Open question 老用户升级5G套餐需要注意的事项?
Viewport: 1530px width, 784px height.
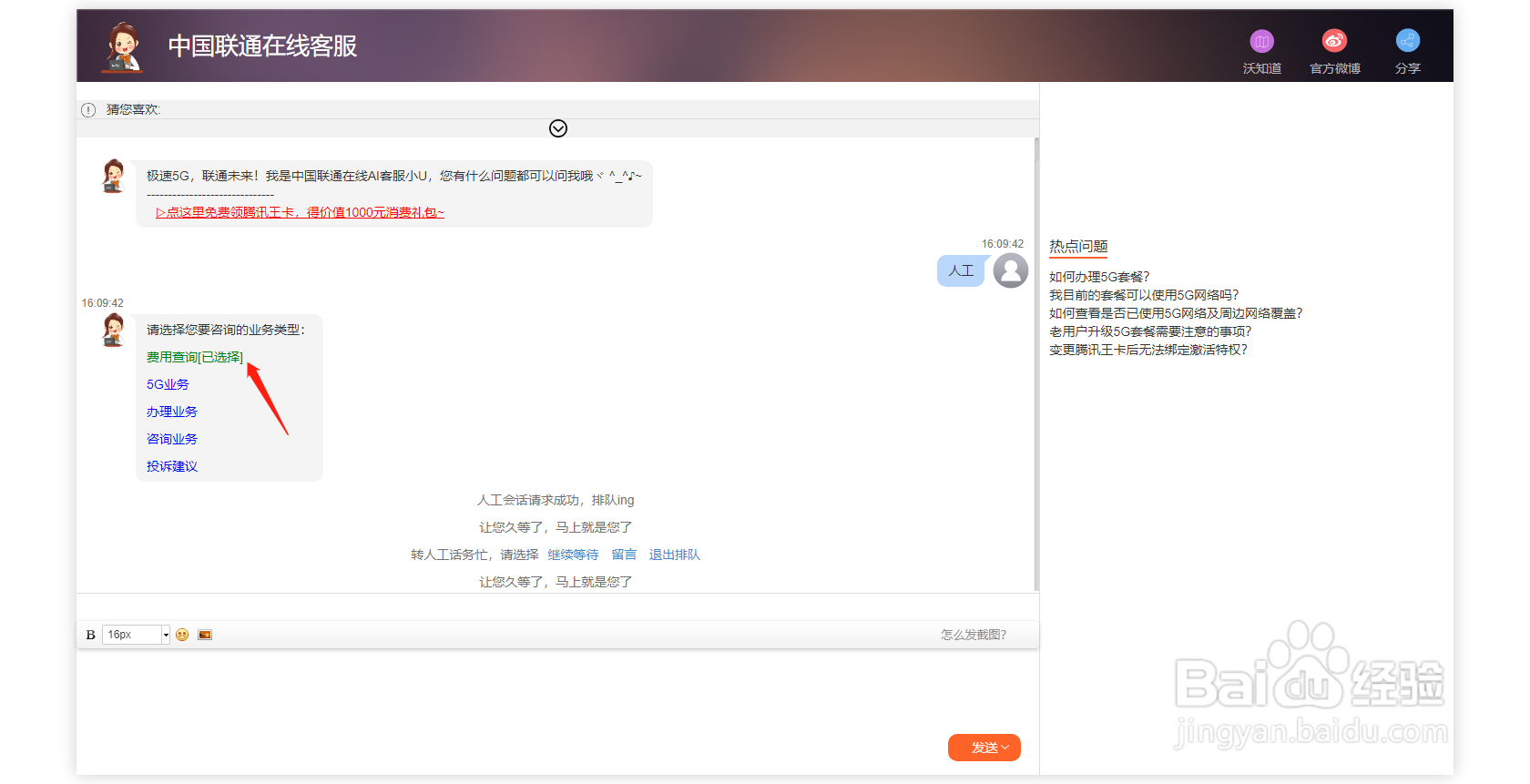point(1150,331)
